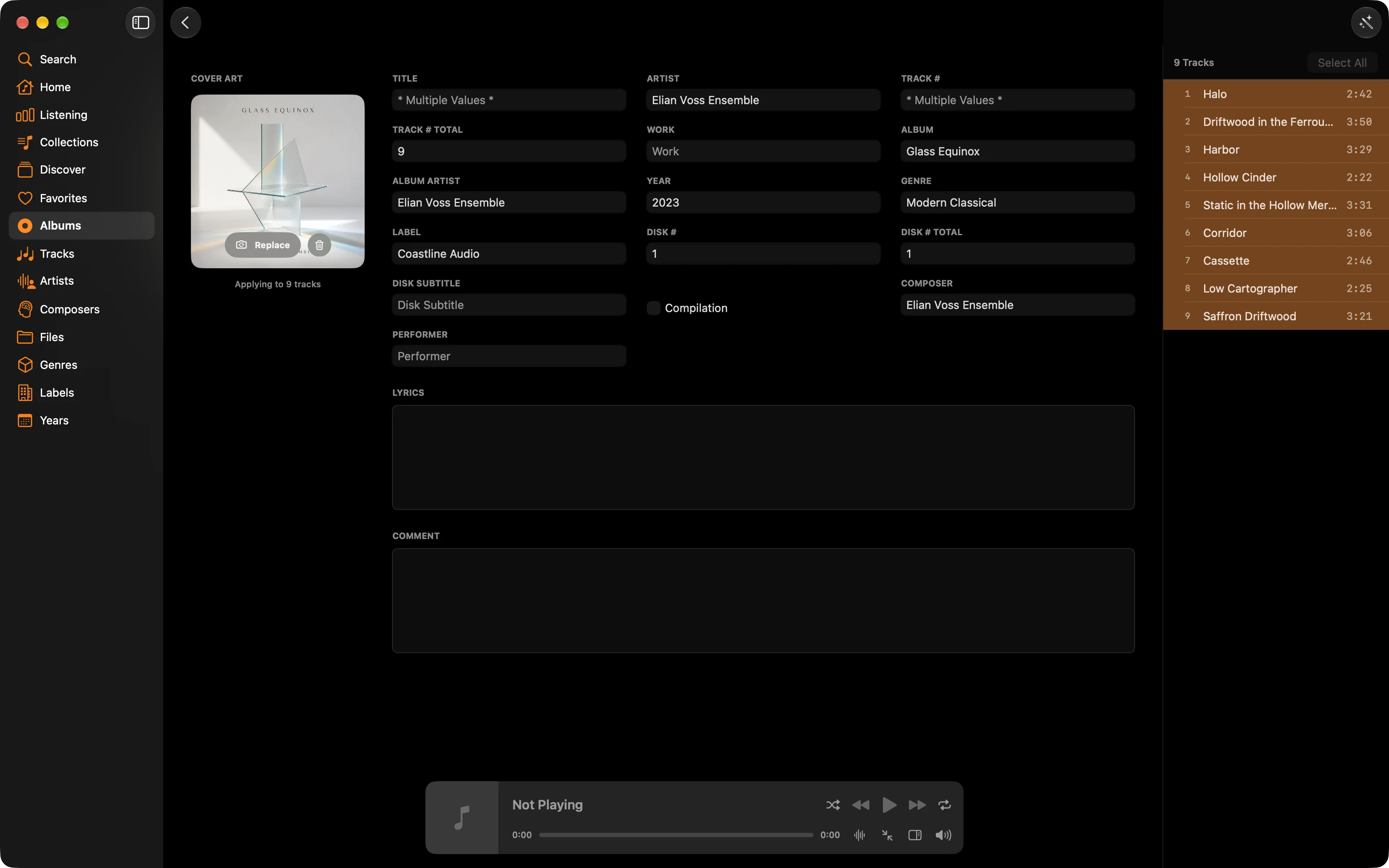1389x868 pixels.
Task: Click inside the Lyrics text area
Action: 763,457
